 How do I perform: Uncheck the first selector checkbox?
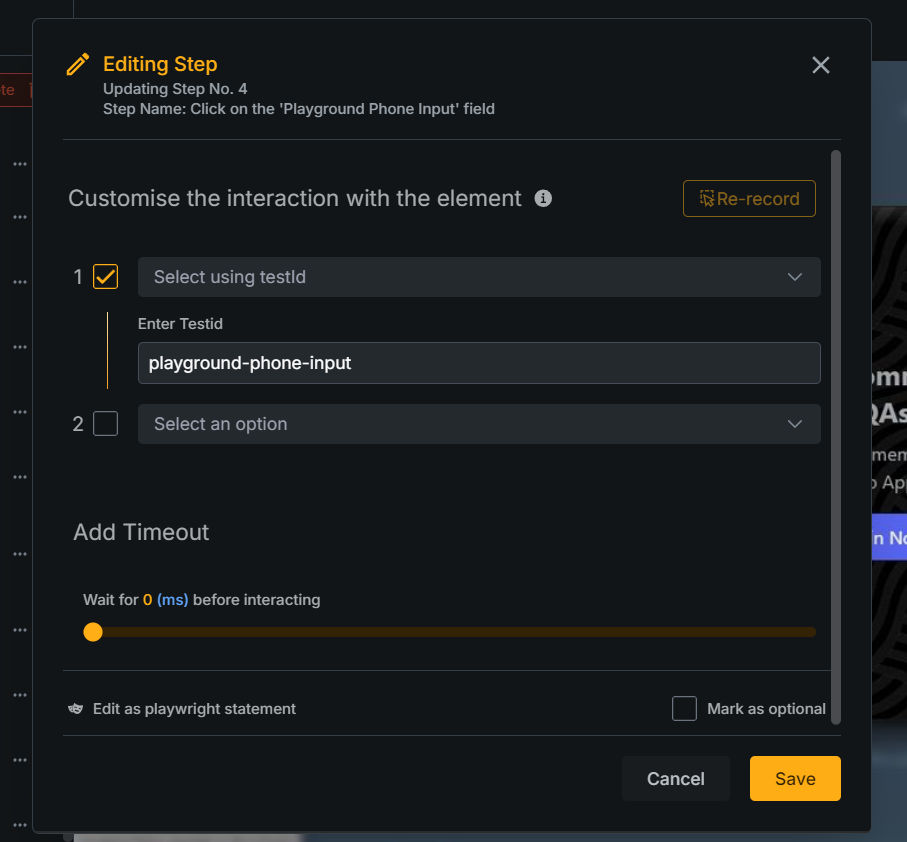click(105, 277)
